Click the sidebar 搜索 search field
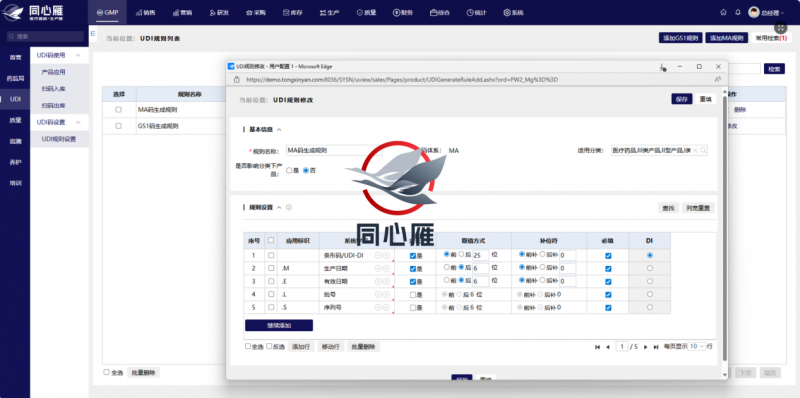 45,36
